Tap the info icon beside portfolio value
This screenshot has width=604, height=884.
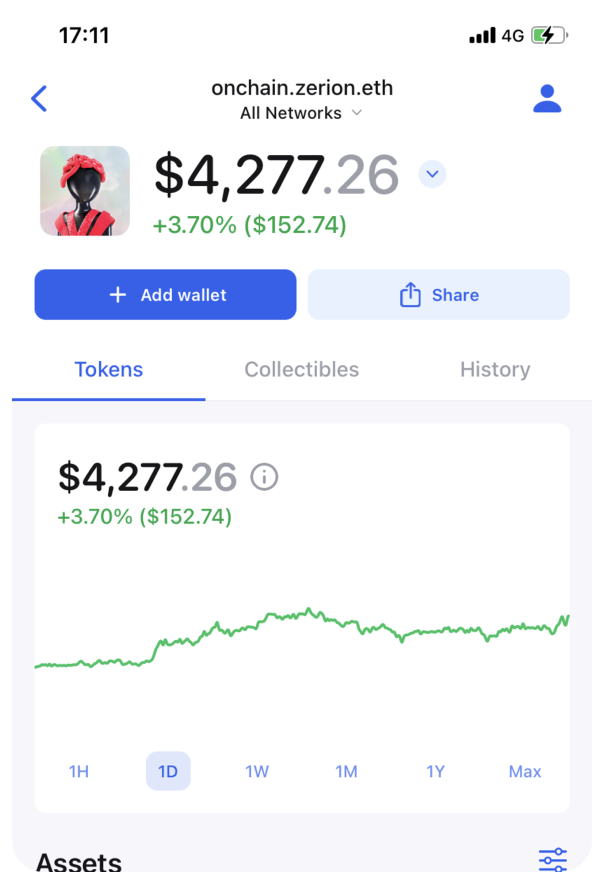[263, 477]
